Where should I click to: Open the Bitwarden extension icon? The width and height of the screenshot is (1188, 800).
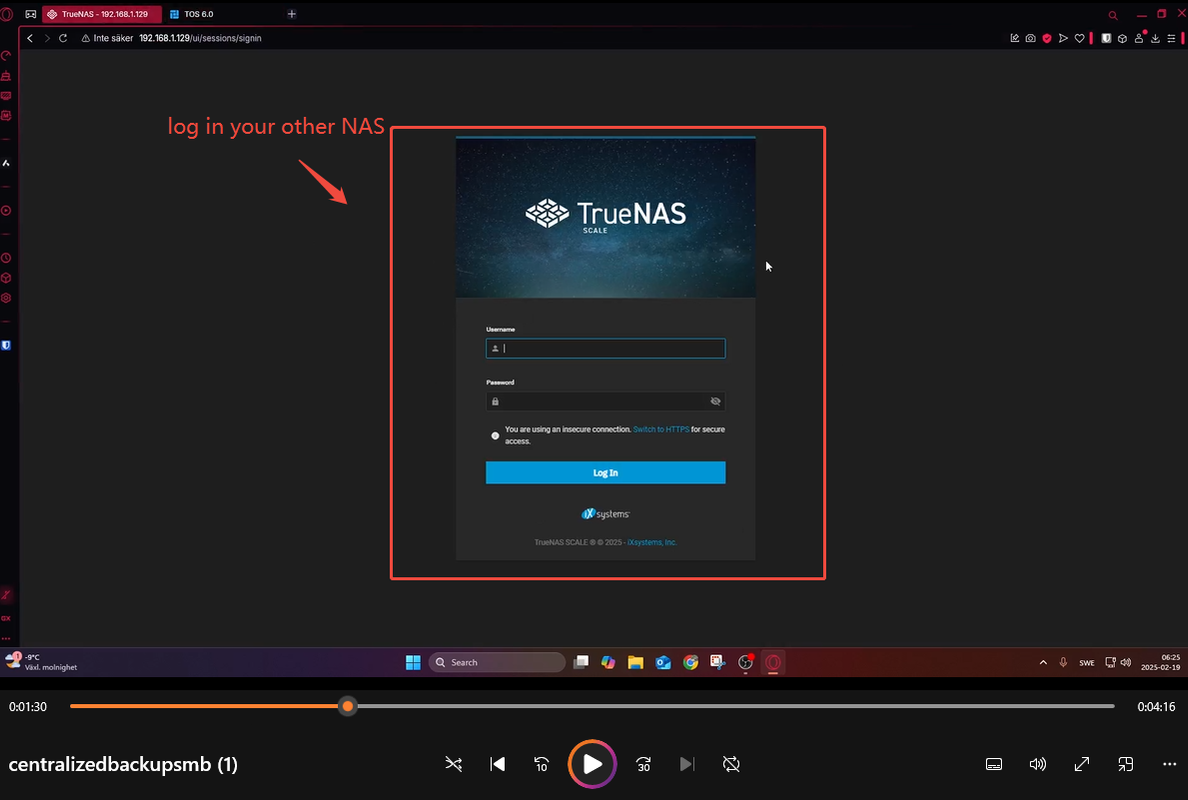(x=1106, y=38)
